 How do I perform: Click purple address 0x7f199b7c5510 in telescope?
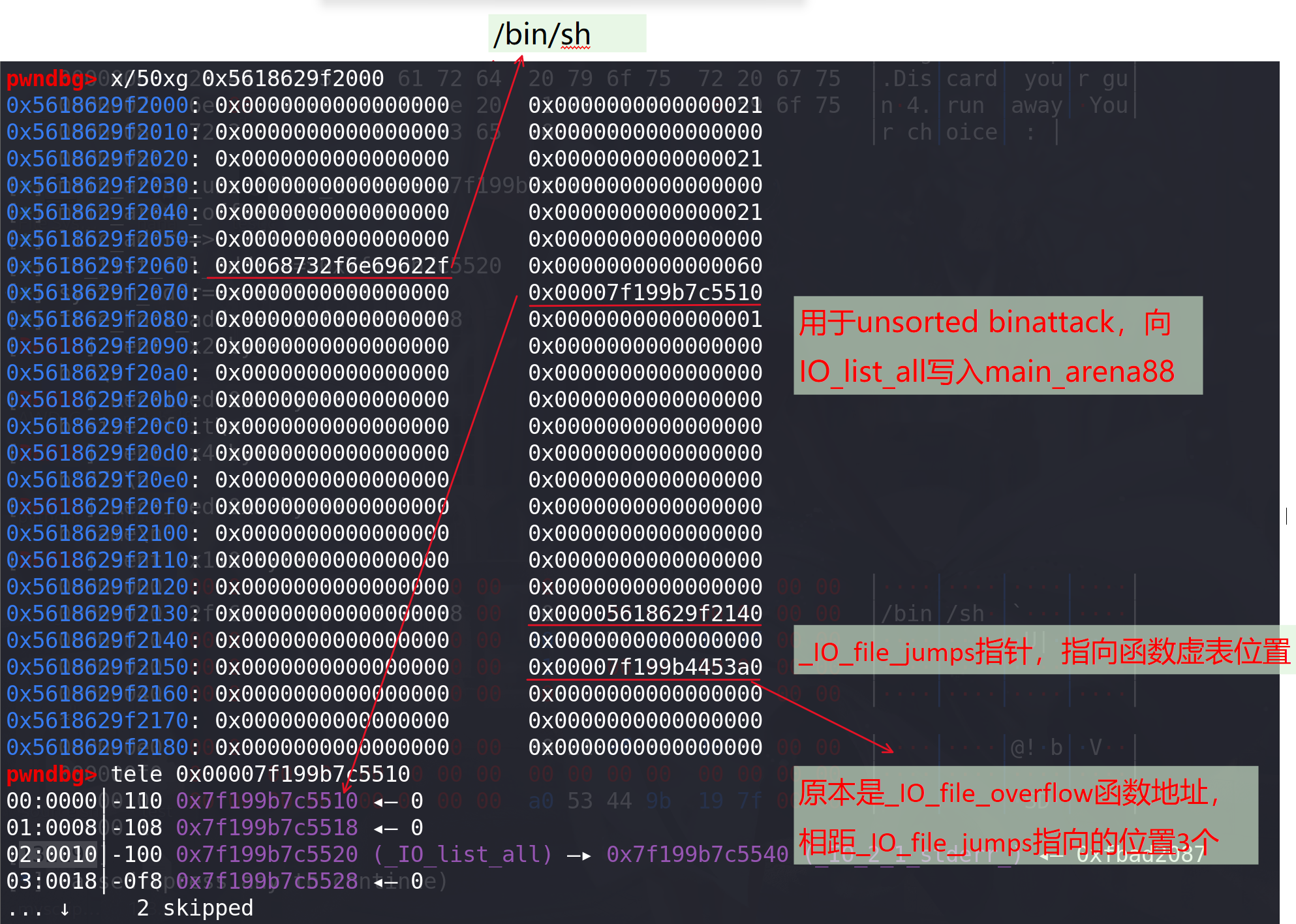tap(267, 801)
